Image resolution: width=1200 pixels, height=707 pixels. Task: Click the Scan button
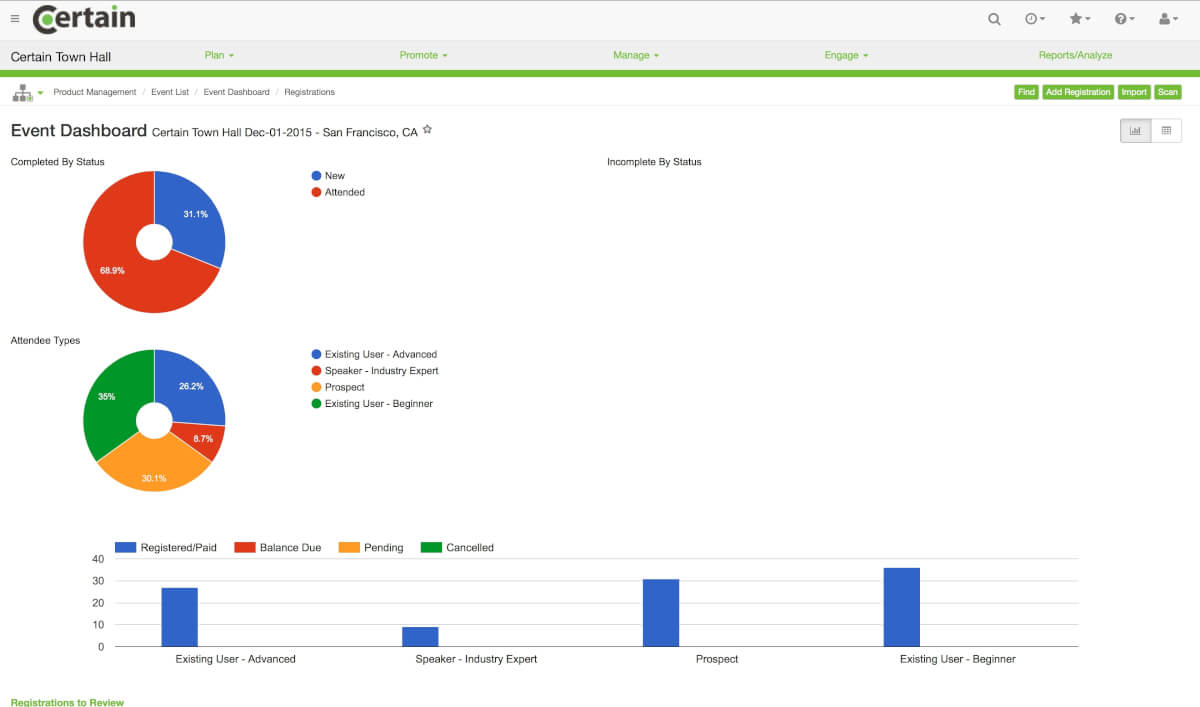click(x=1168, y=92)
